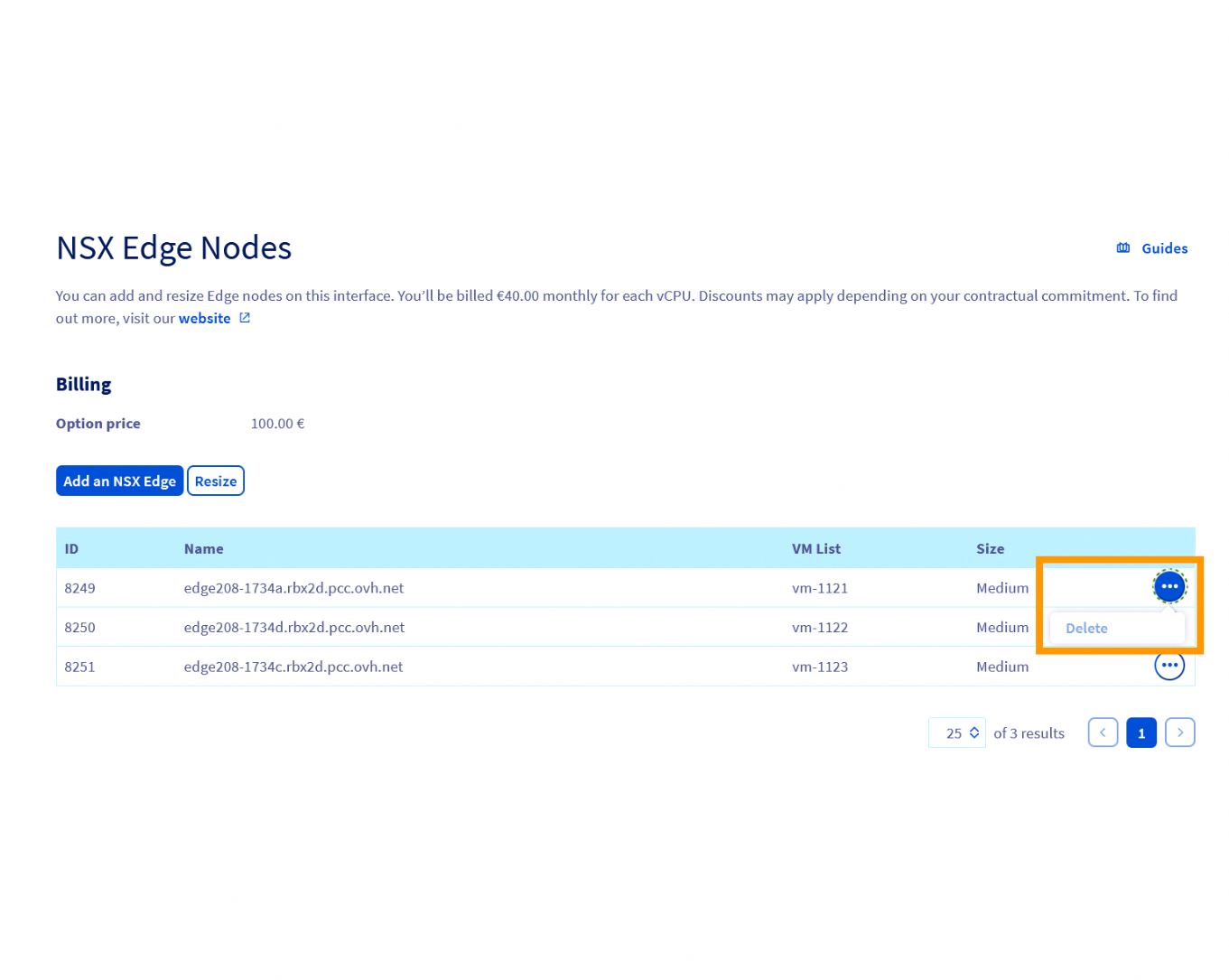Click the Resize button
This screenshot has width=1229, height=980.
click(215, 481)
